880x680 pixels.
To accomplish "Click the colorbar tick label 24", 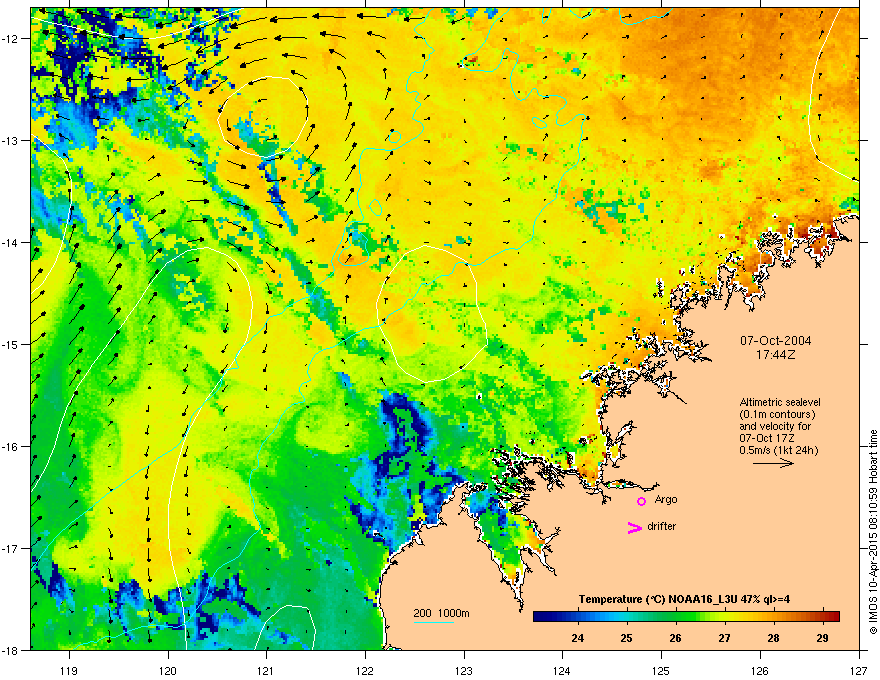I will (x=578, y=638).
